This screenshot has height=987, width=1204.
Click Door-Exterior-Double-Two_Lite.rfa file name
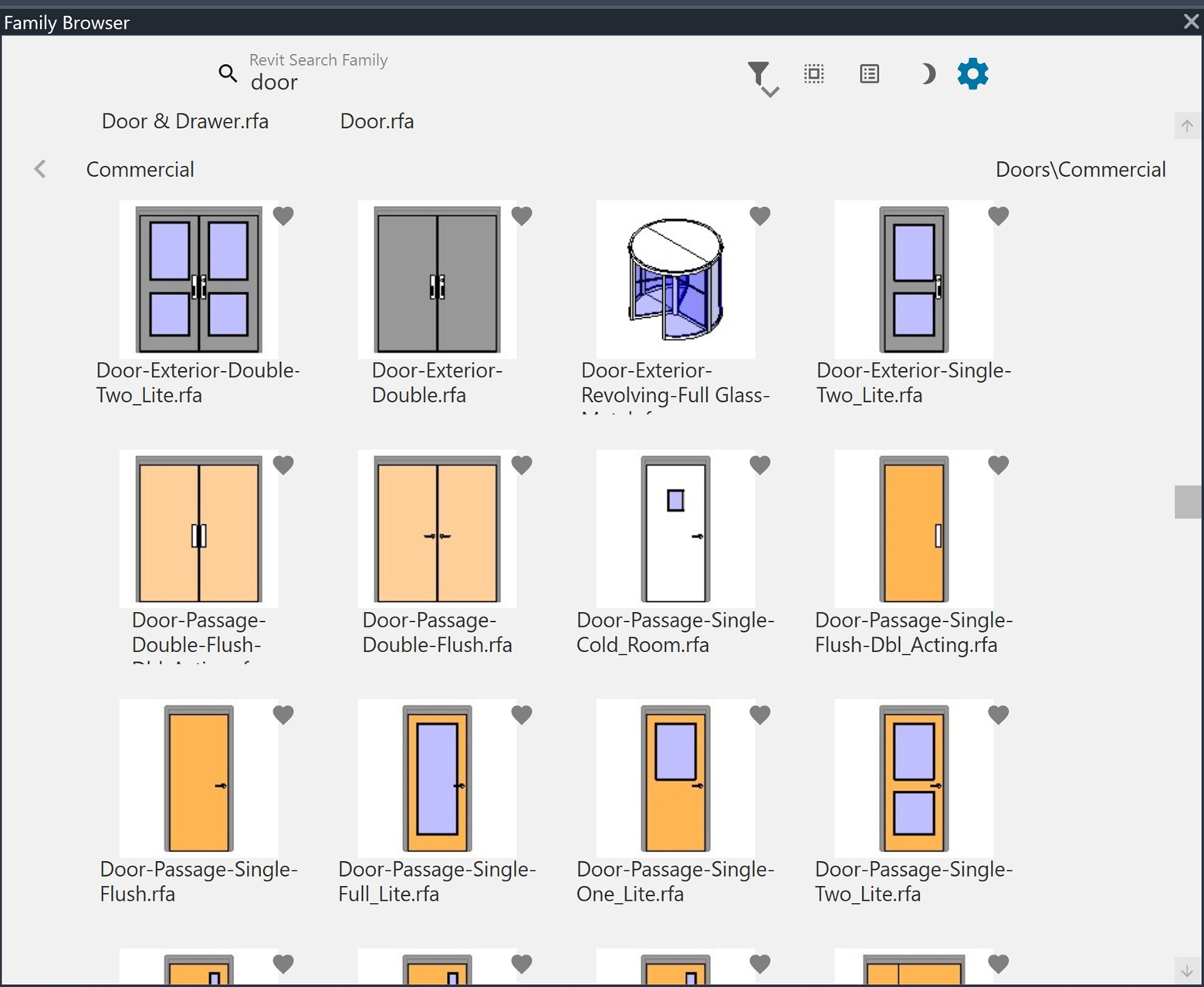tap(198, 383)
